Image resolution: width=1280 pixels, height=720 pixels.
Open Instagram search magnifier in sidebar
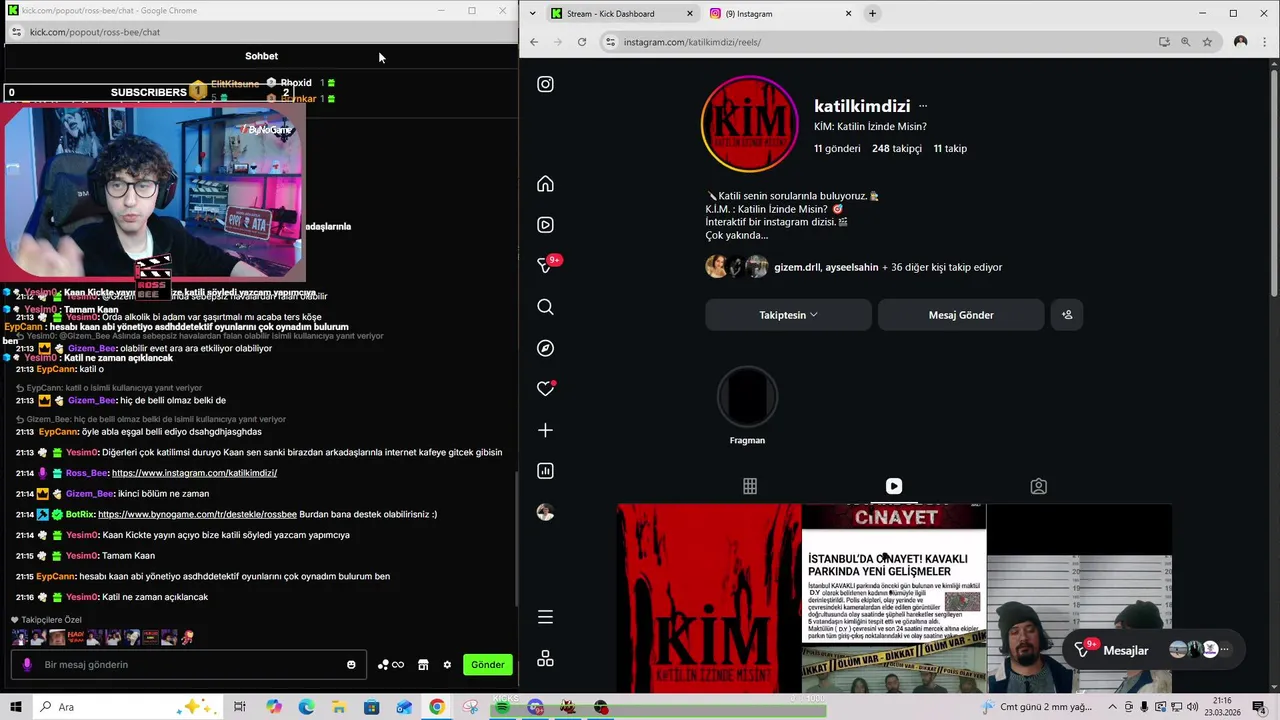[545, 307]
